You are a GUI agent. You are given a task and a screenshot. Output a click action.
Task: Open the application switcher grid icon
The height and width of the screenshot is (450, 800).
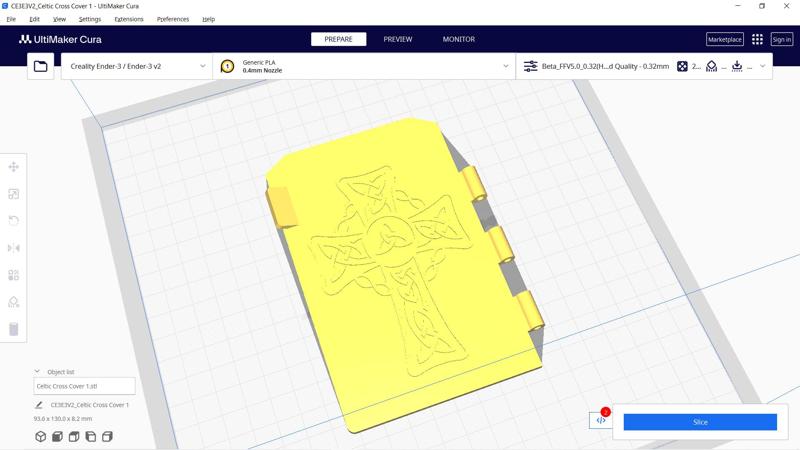pos(757,39)
